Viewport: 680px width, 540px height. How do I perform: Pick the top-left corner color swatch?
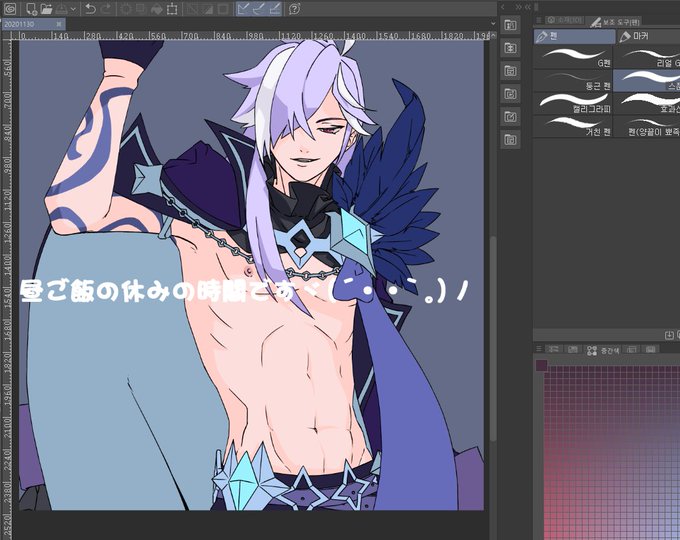[541, 365]
